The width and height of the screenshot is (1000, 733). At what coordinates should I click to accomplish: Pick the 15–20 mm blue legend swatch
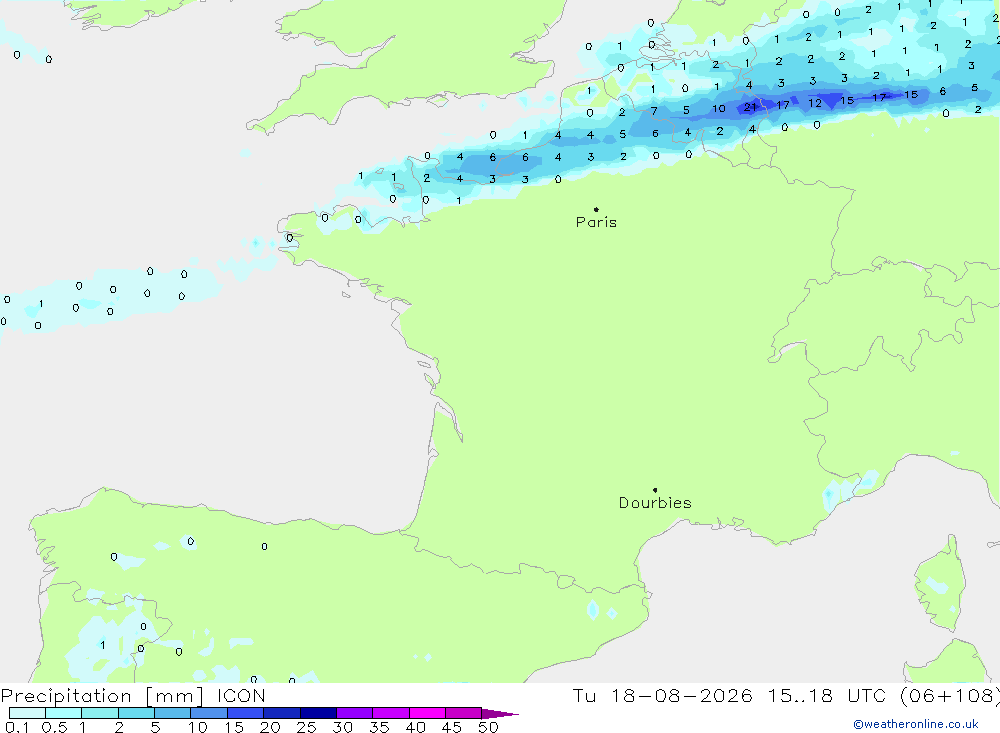[246, 713]
